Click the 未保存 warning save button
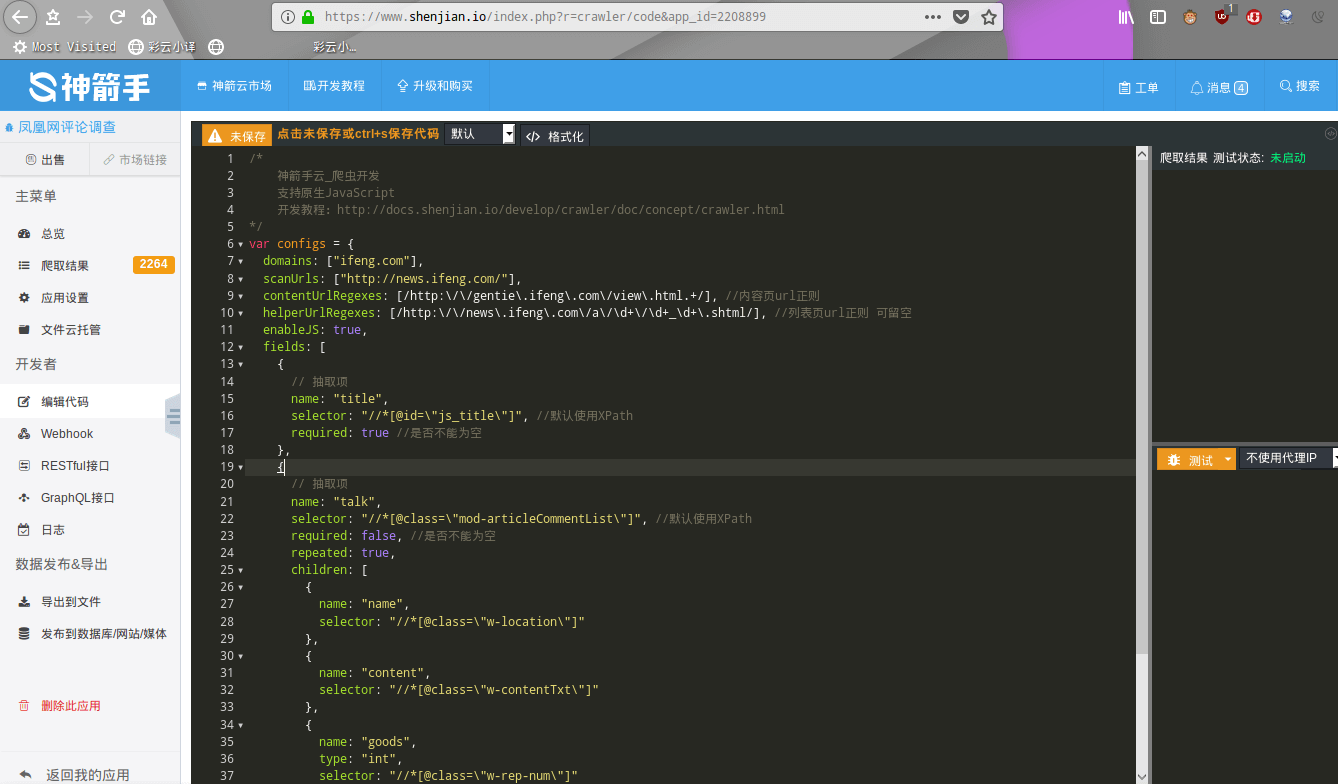 tap(237, 136)
